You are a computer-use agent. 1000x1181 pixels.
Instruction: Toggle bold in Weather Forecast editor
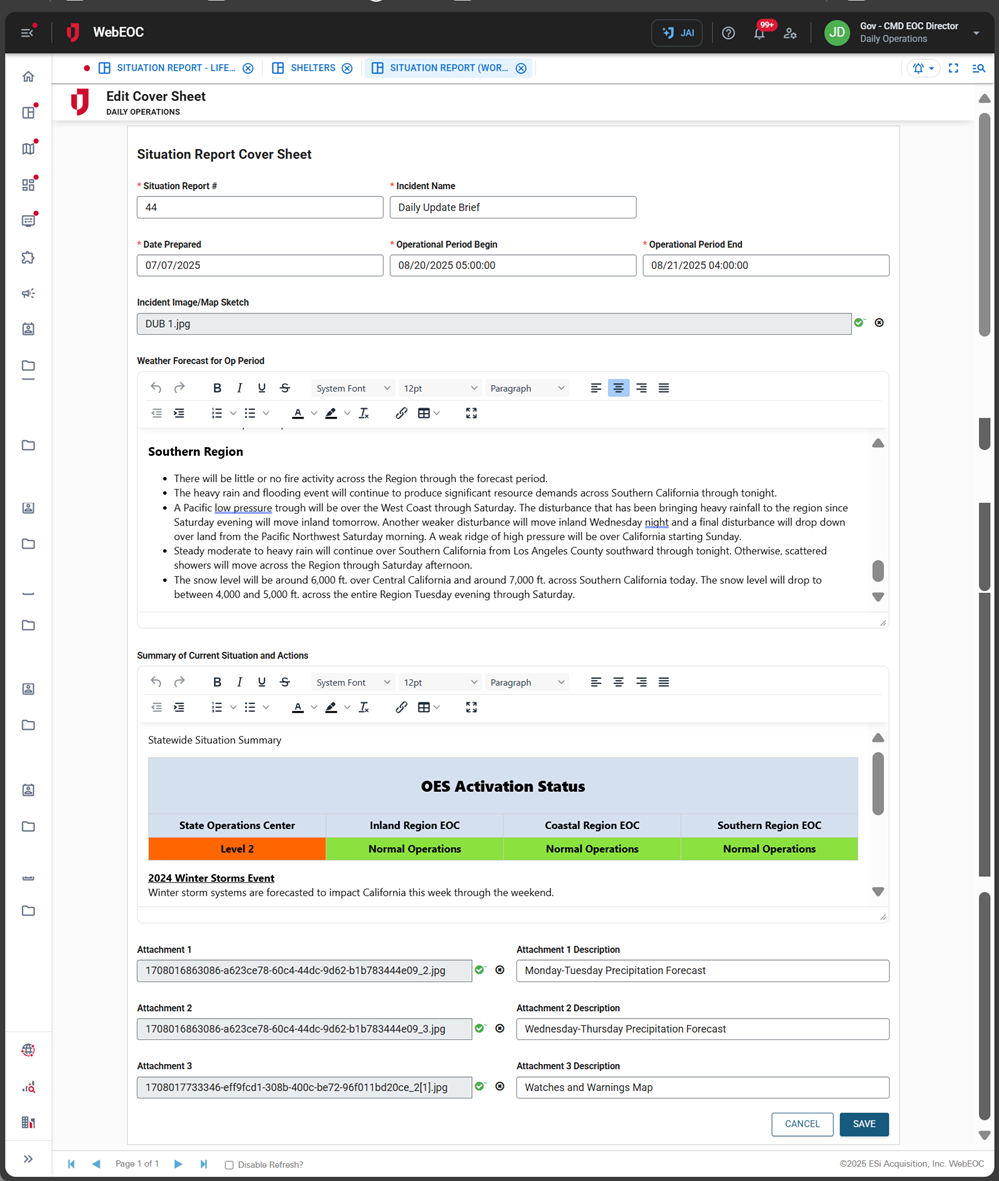[x=217, y=388]
